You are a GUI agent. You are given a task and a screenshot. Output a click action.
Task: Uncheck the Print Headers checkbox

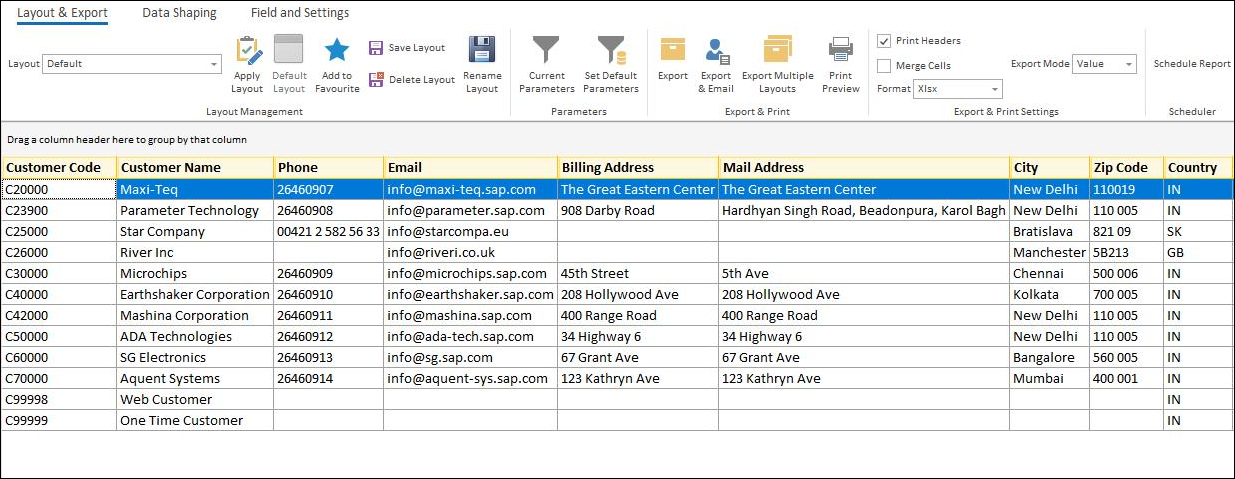[884, 41]
